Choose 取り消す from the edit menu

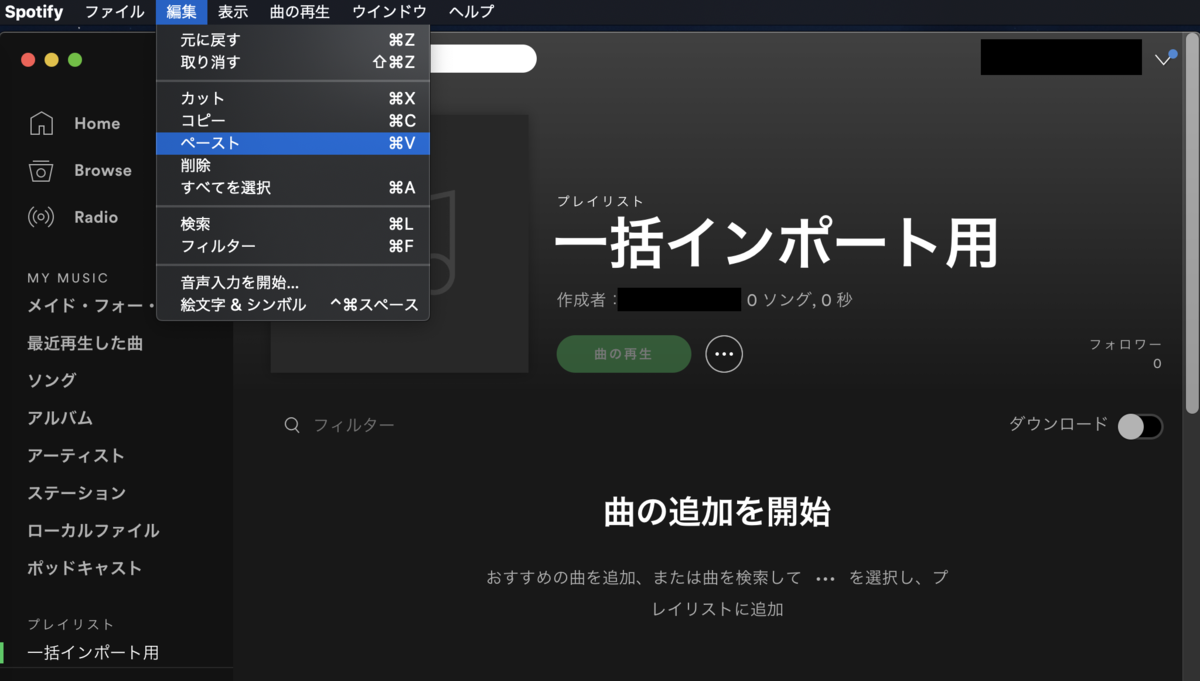coord(293,62)
